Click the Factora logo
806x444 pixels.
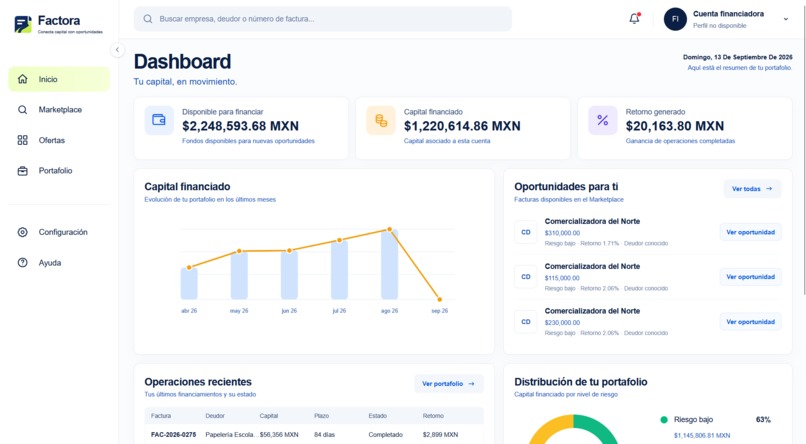tap(58, 24)
